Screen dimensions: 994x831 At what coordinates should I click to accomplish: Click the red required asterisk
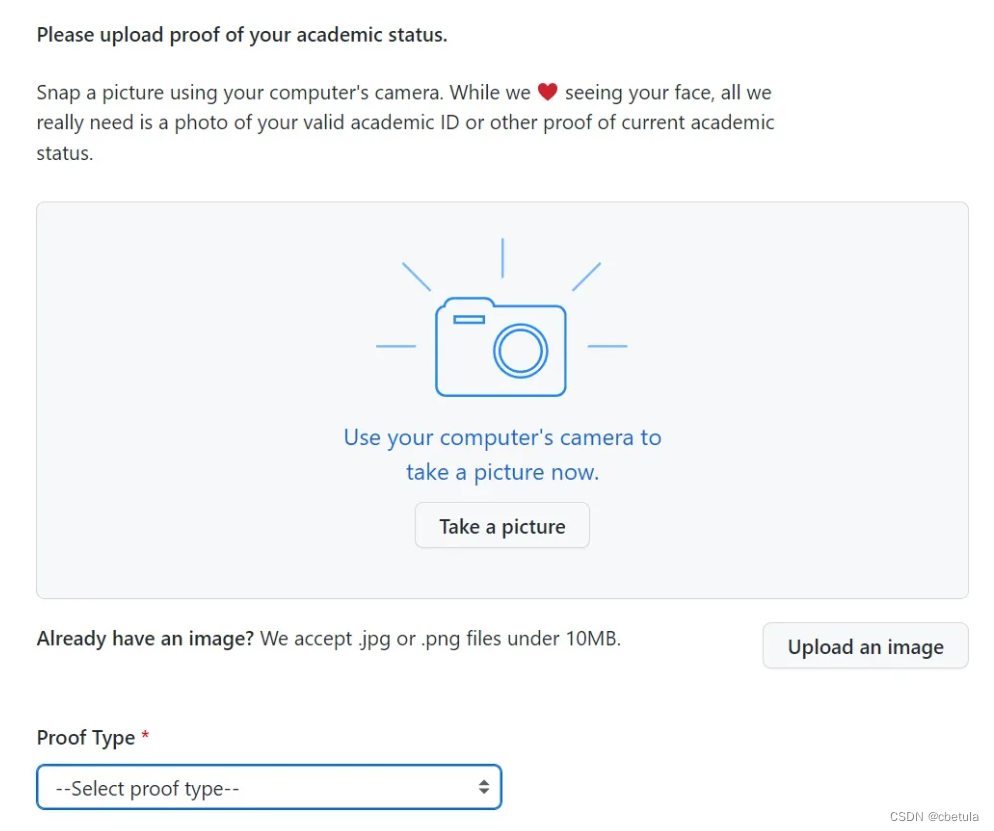point(145,738)
